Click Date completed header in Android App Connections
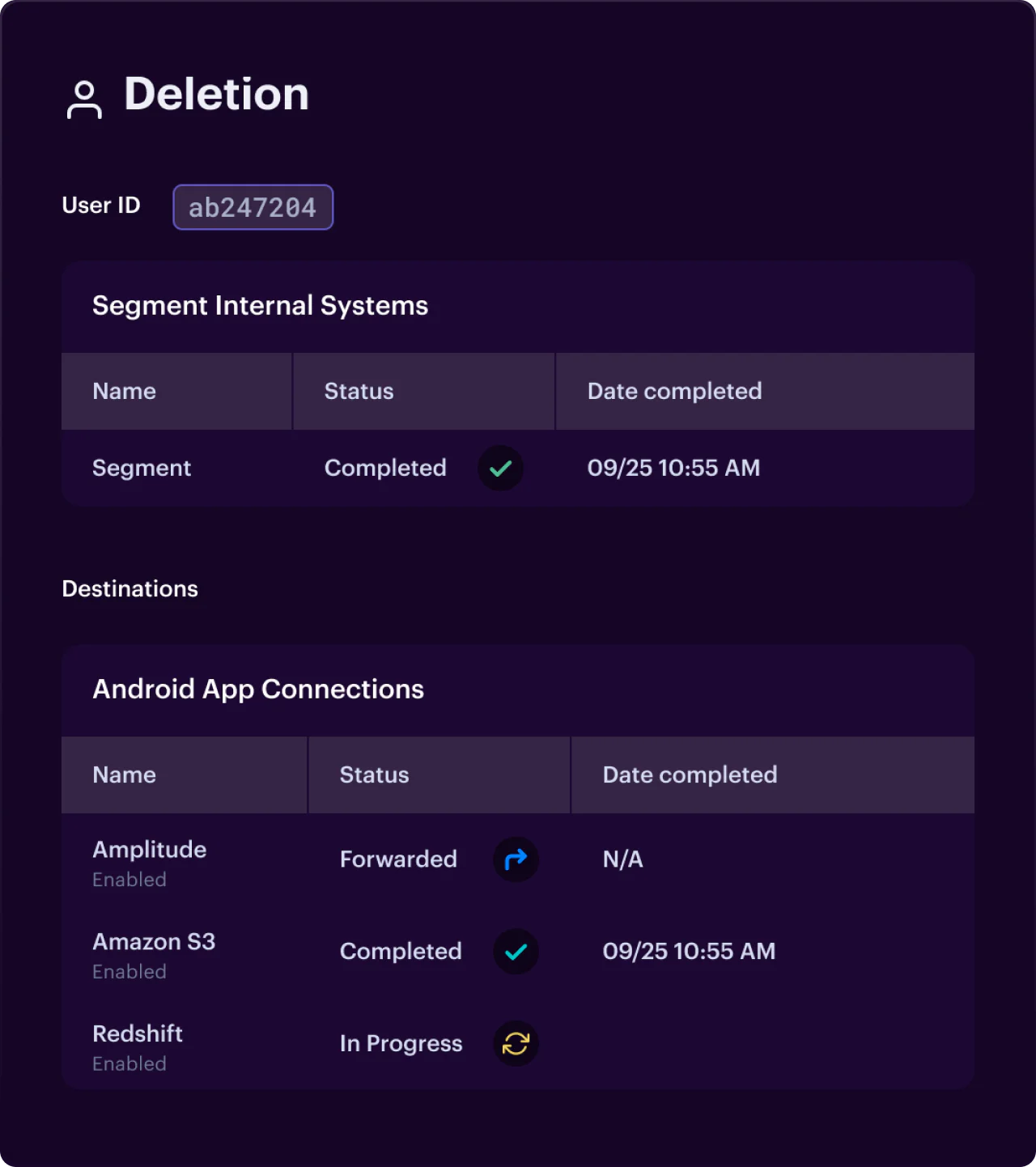 [690, 774]
